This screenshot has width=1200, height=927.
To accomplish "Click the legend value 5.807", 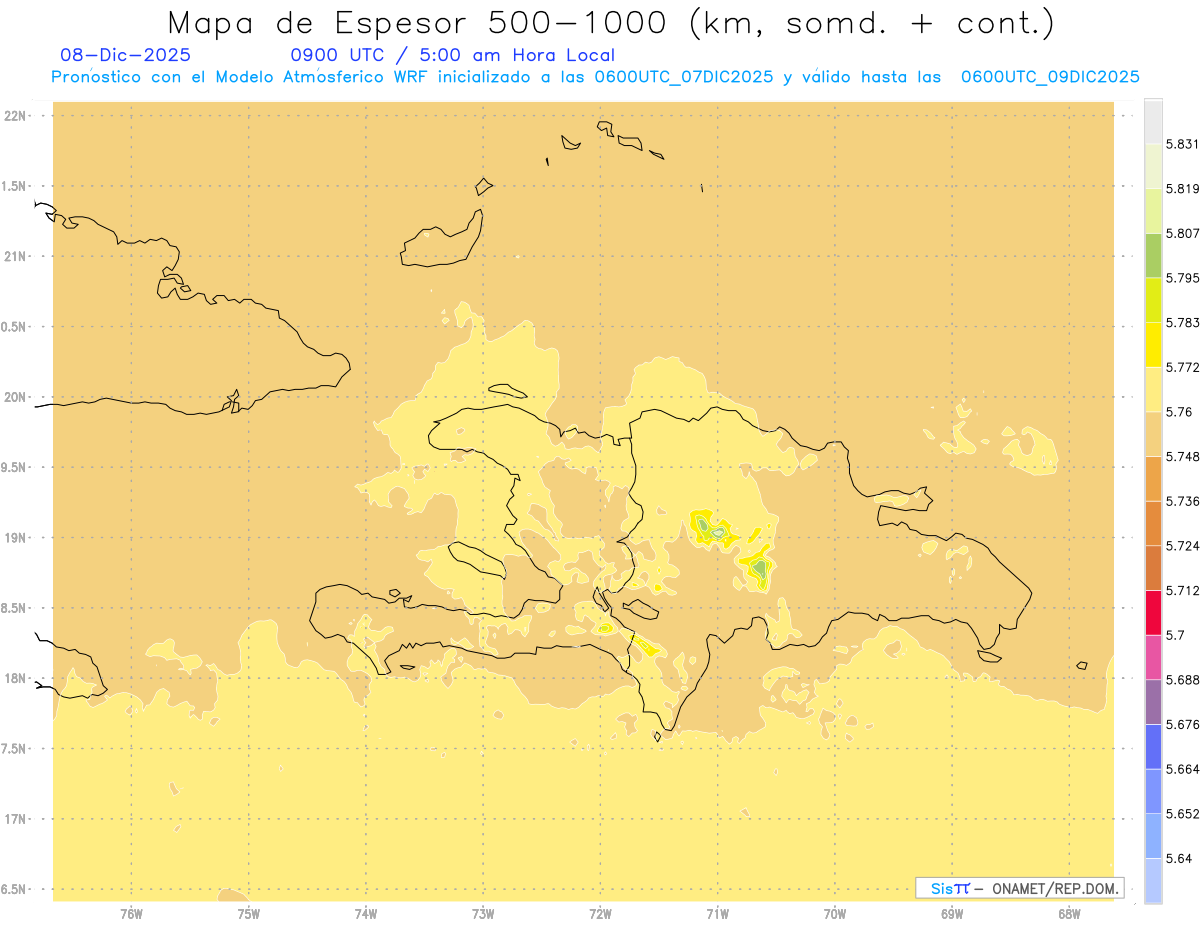I will click(1183, 233).
